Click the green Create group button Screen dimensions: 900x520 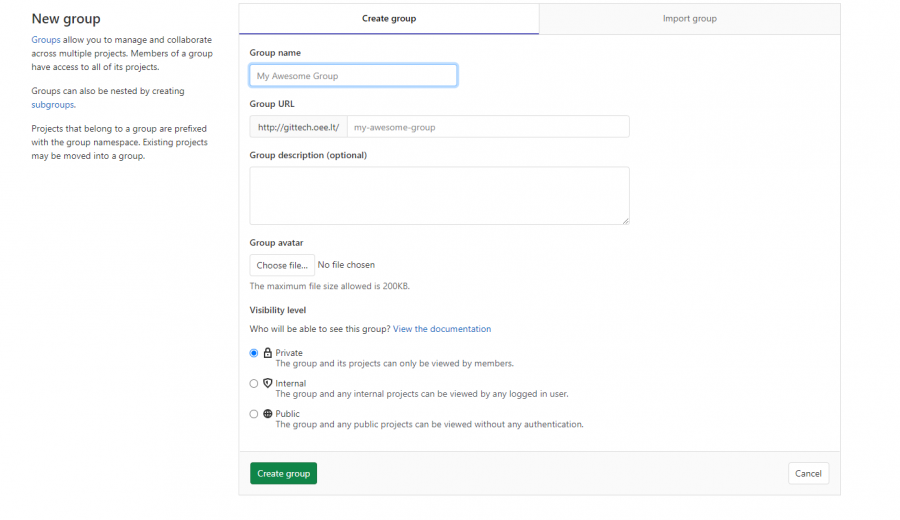tap(284, 474)
